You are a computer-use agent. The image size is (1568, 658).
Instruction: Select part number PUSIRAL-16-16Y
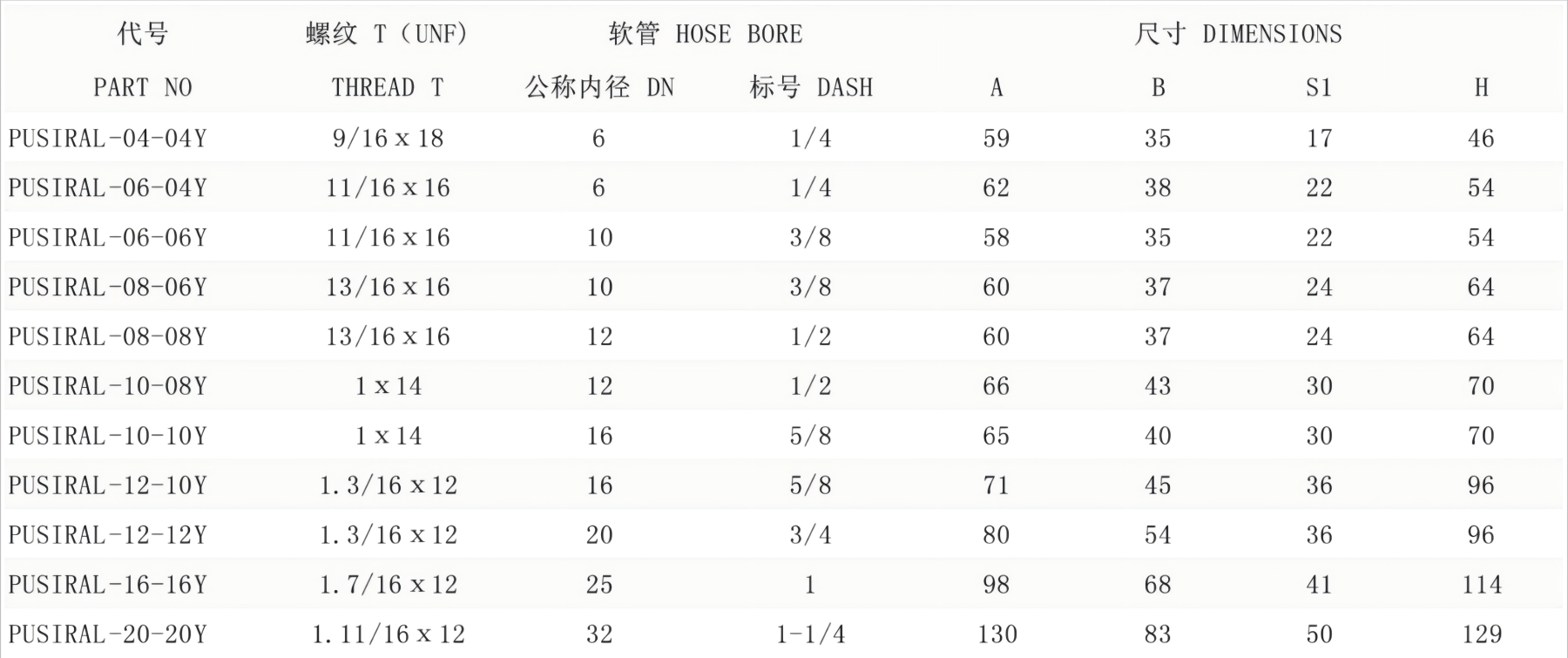107,585
